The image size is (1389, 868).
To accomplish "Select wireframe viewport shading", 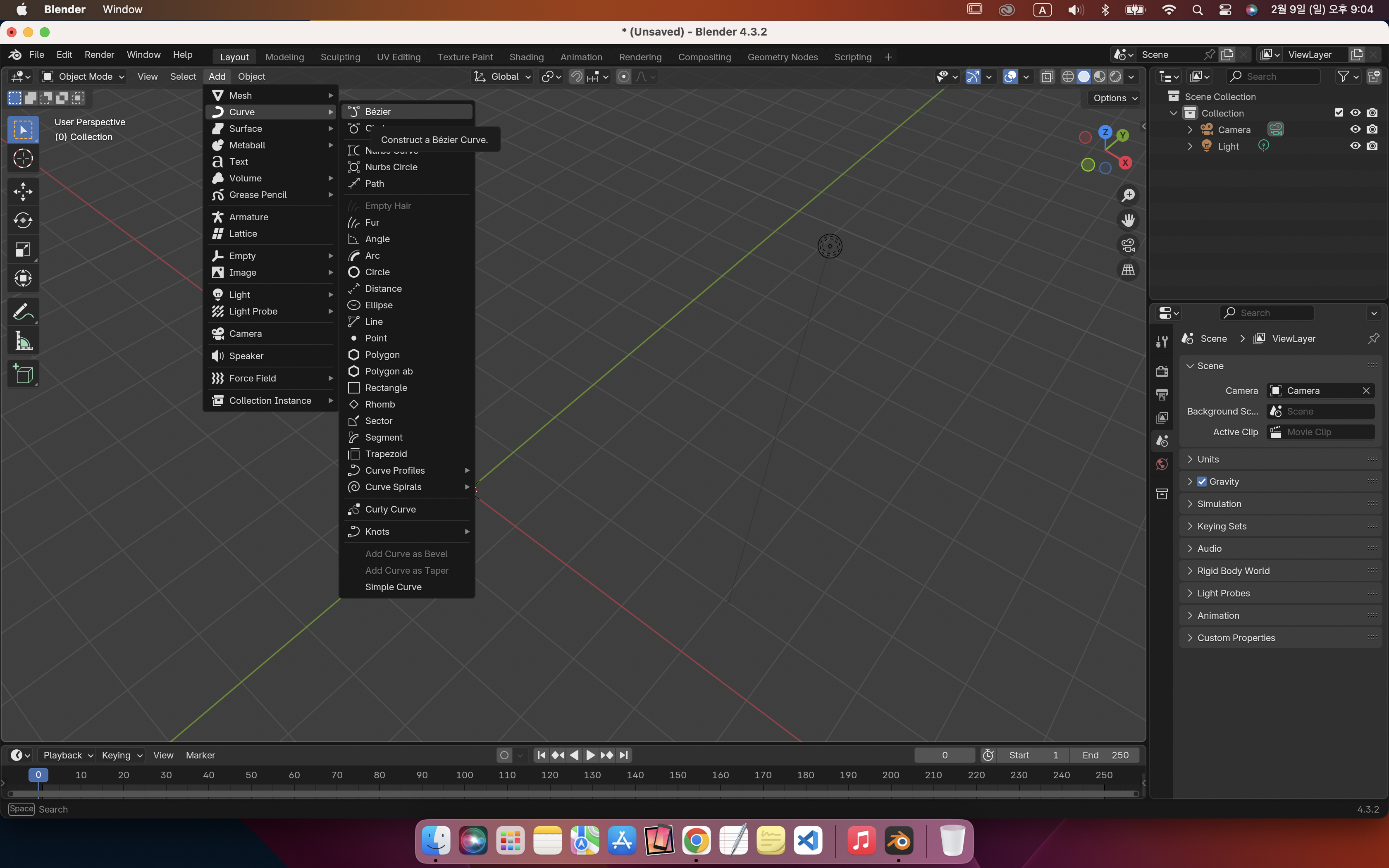I will pos(1067,76).
